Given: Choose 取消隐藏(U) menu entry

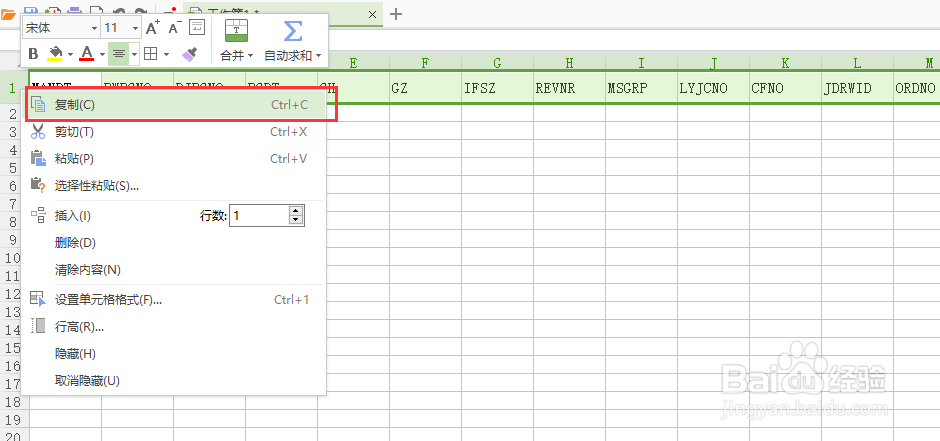Looking at the screenshot, I should tap(174, 380).
